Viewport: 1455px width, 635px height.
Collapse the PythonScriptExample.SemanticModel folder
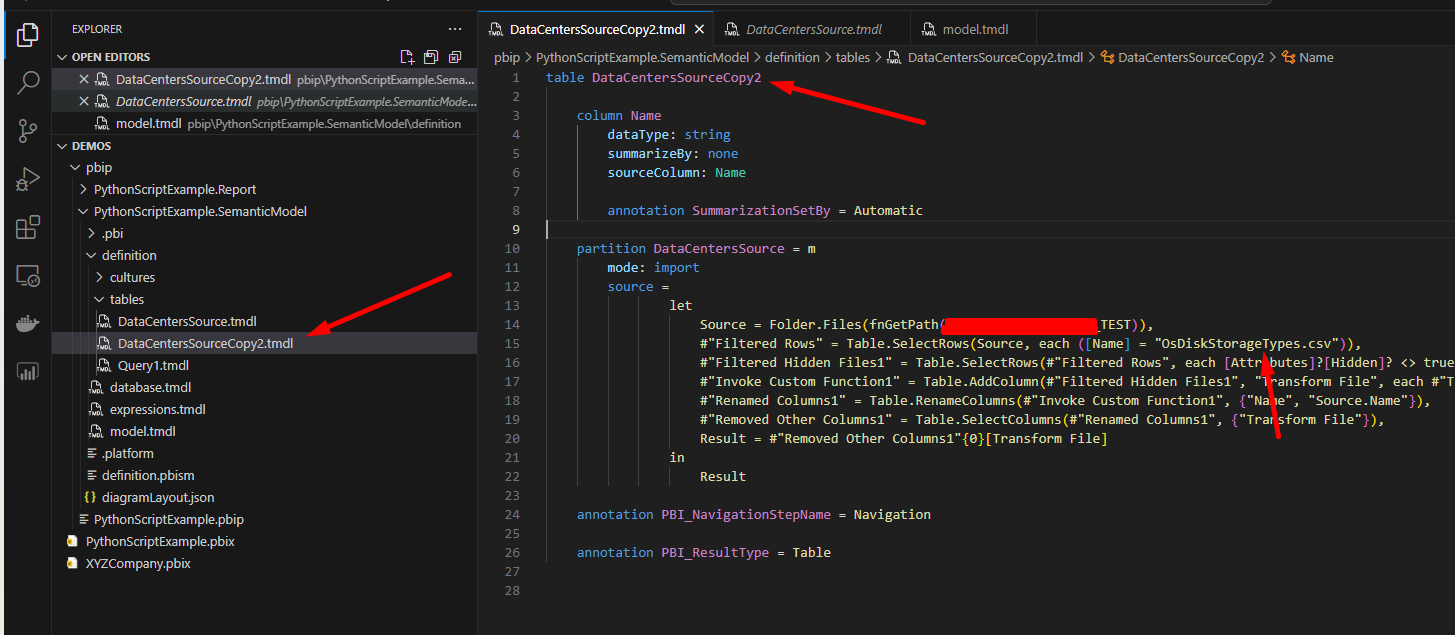[84, 212]
